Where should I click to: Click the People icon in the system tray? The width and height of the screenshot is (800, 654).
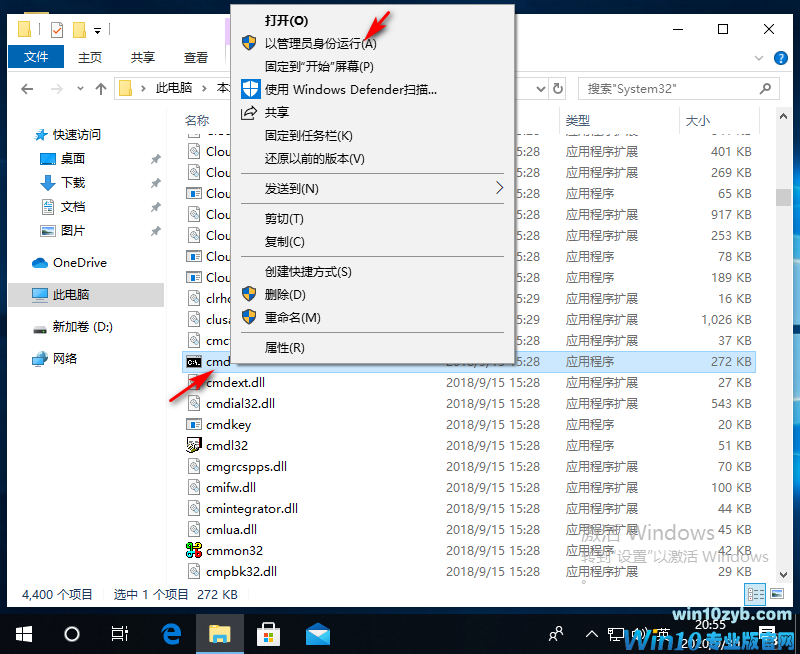click(x=554, y=633)
